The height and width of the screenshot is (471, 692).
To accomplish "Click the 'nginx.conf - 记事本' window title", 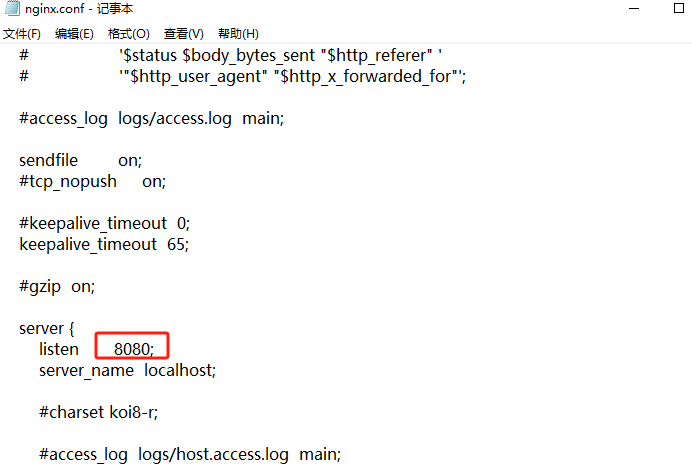I will pos(79,9).
